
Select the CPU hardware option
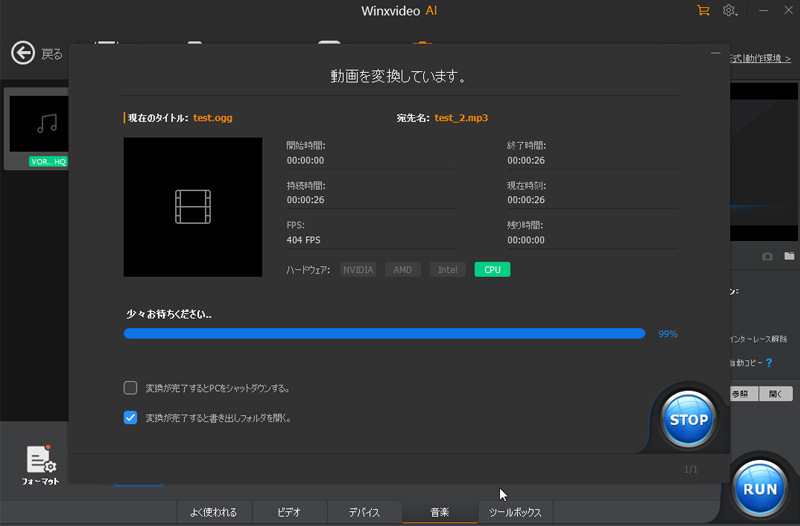(x=492, y=269)
